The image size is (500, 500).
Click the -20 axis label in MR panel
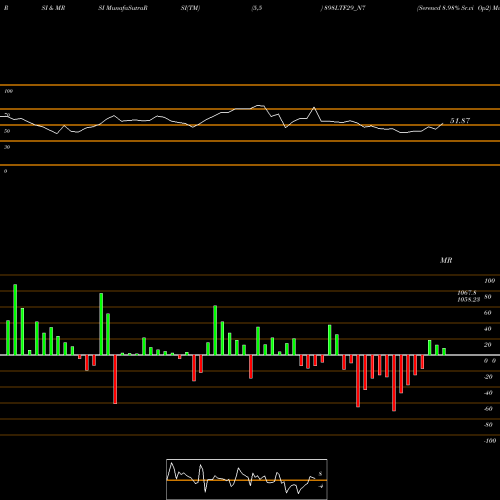coord(488,377)
